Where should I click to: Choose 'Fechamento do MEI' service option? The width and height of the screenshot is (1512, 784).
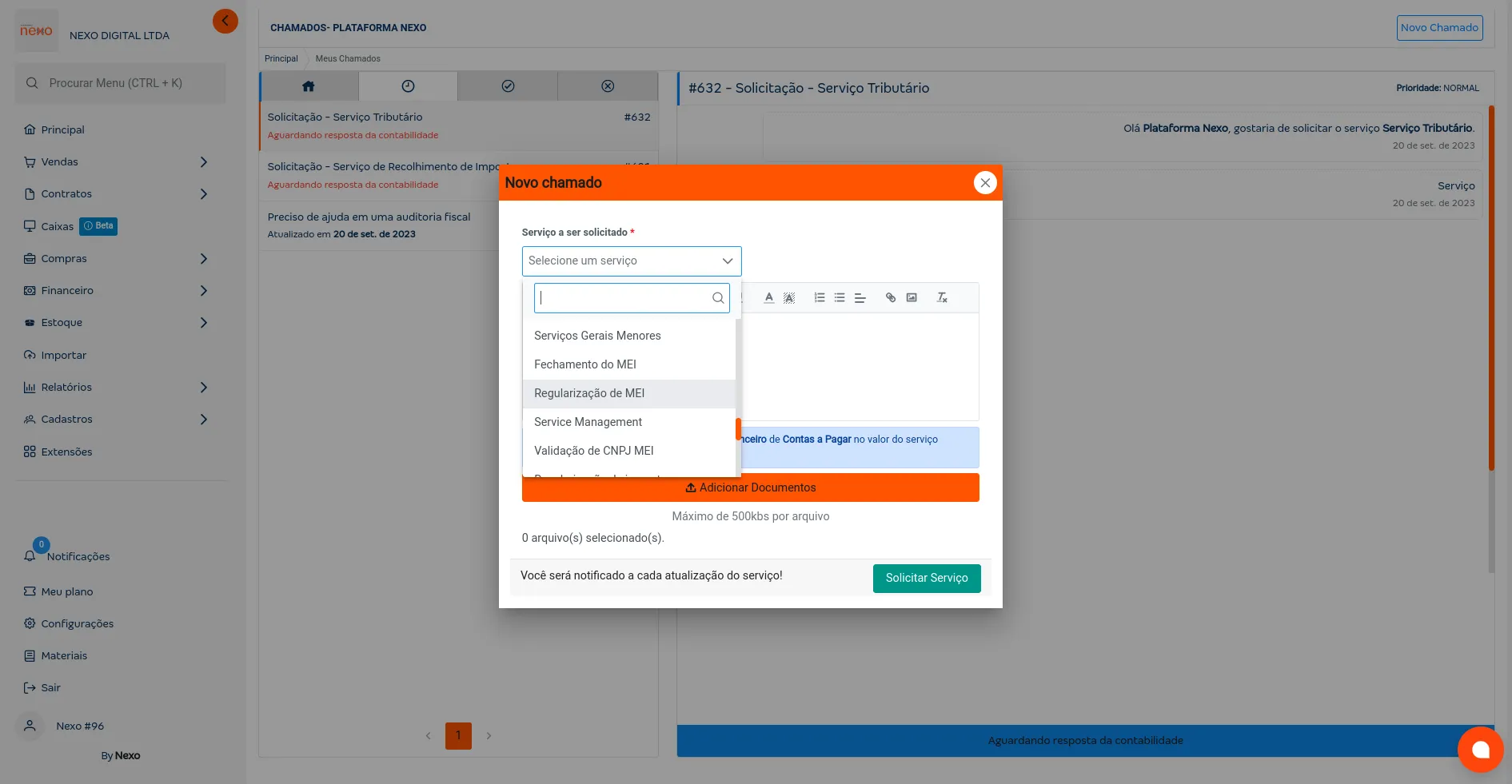tap(585, 364)
